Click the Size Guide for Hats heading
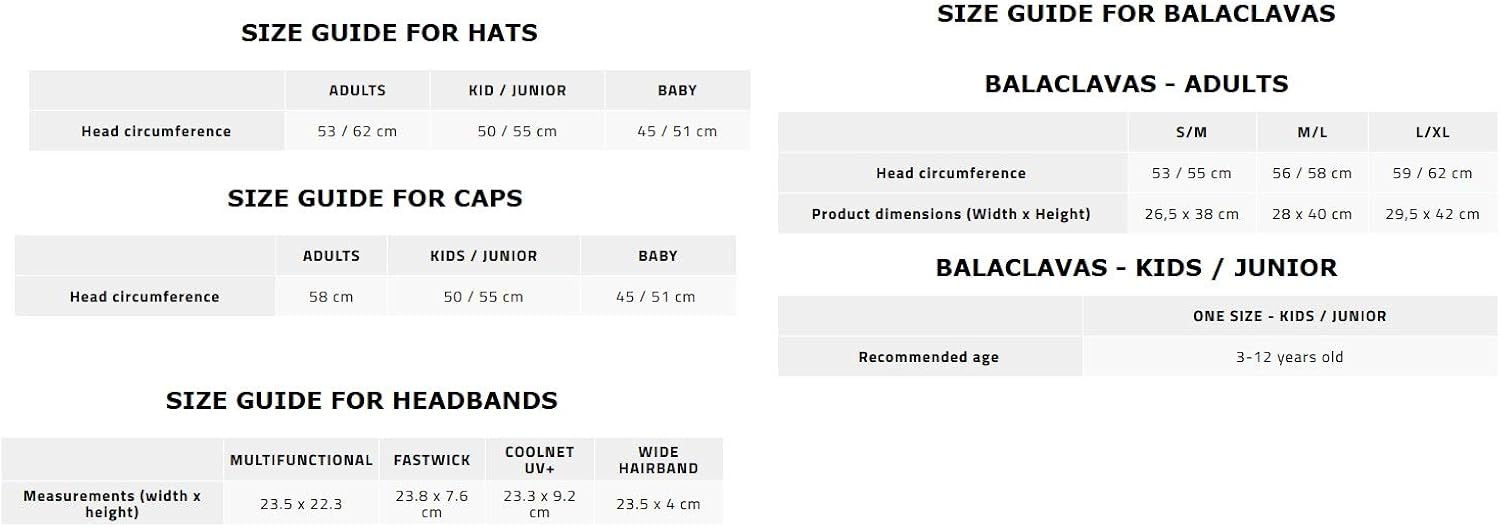This screenshot has height=527, width=1500. 389,33
